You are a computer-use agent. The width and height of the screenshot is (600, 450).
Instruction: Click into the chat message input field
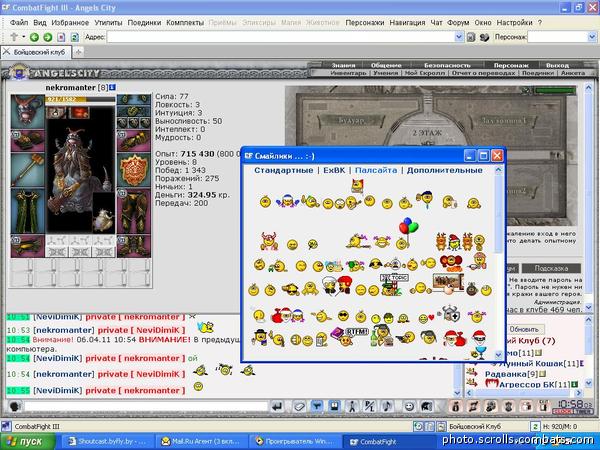tap(146, 406)
